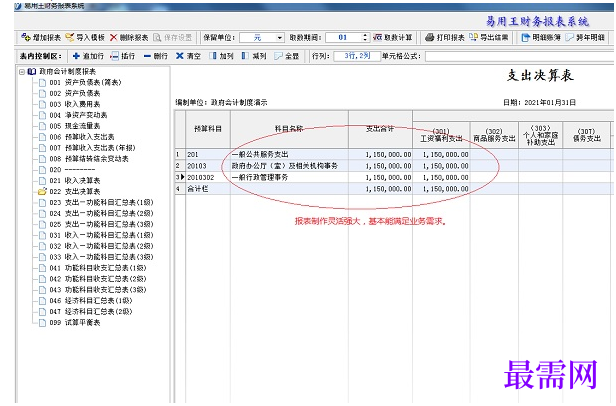Click the (307) 债务支出 column header
The height and width of the screenshot is (406, 616).
(587, 135)
